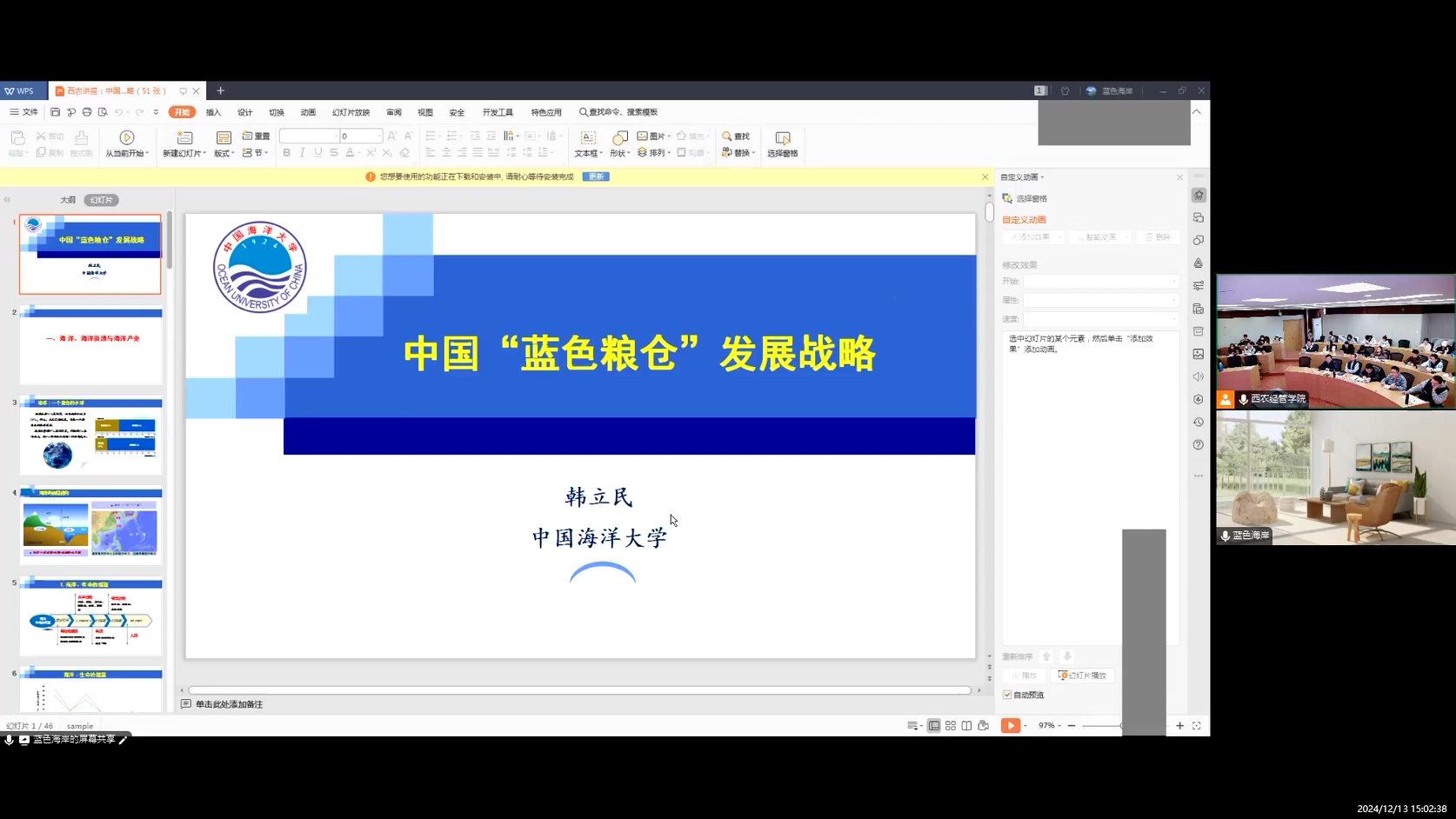
Task: Switch to normal view mode
Action: pos(934,726)
